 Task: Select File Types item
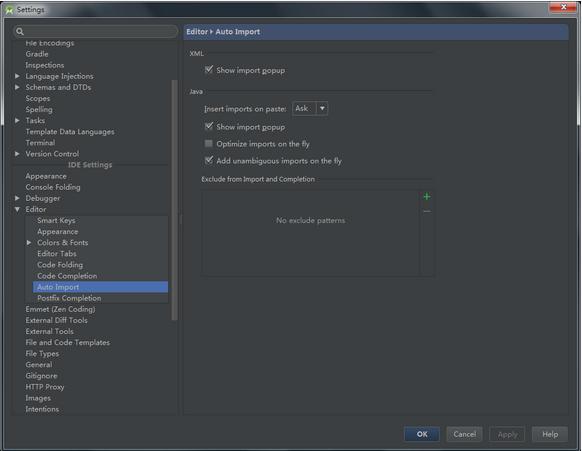[x=42, y=353]
